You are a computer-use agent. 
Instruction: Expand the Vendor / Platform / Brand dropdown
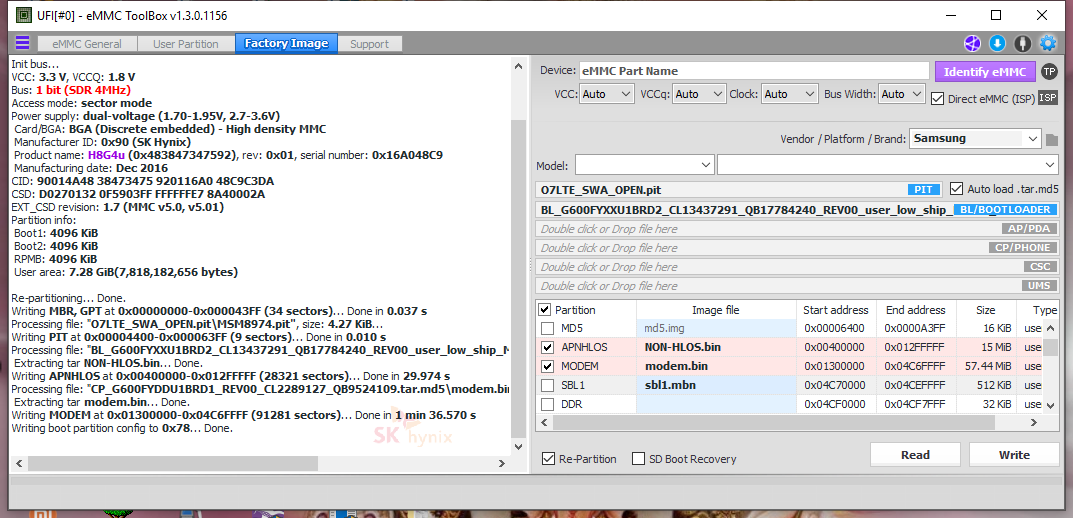(x=975, y=138)
